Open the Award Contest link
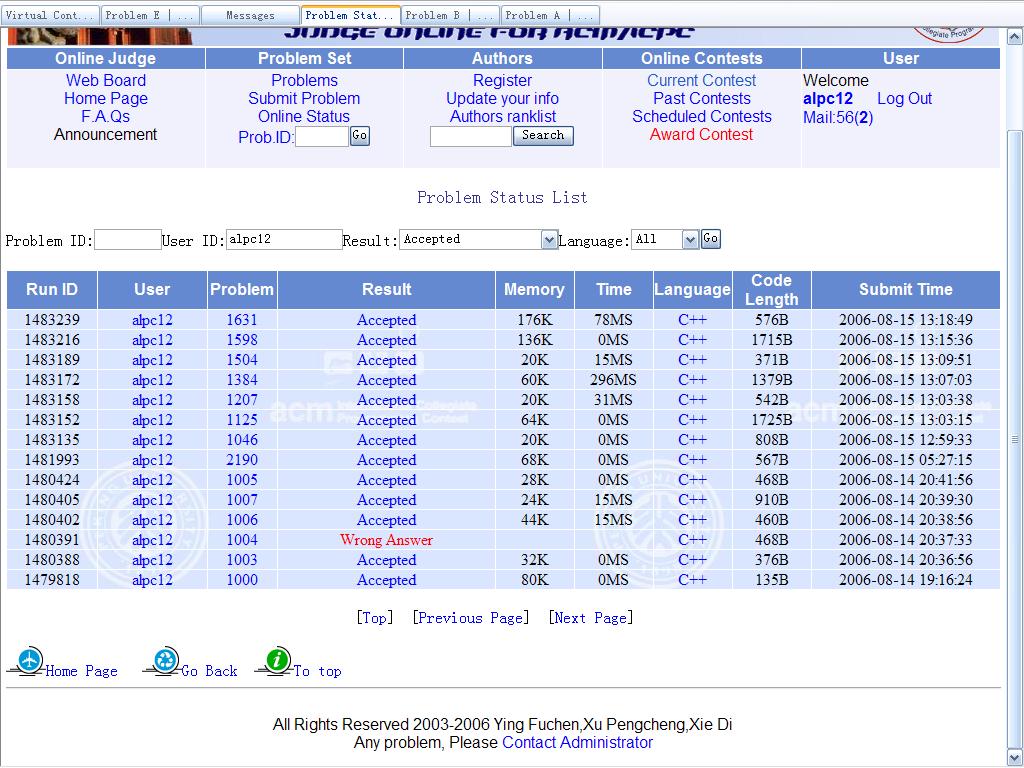This screenshot has width=1024, height=768. click(x=701, y=134)
